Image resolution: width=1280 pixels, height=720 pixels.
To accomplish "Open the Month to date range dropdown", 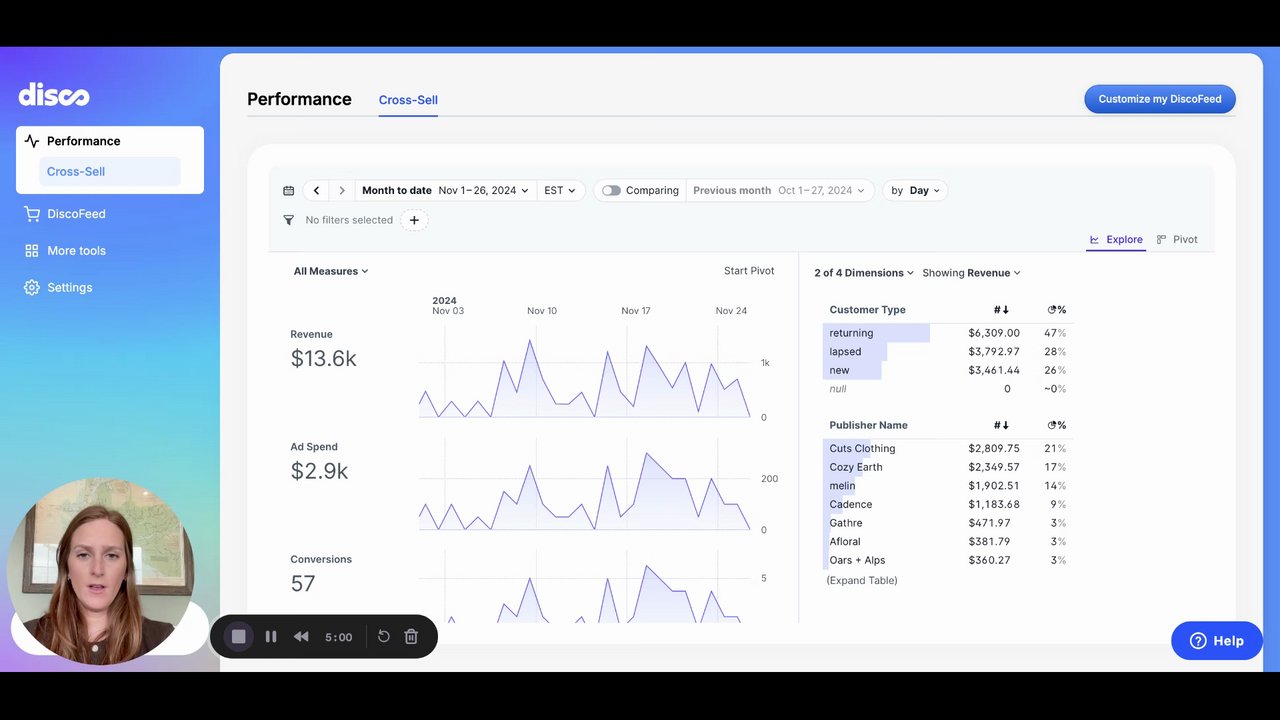I will tap(445, 191).
